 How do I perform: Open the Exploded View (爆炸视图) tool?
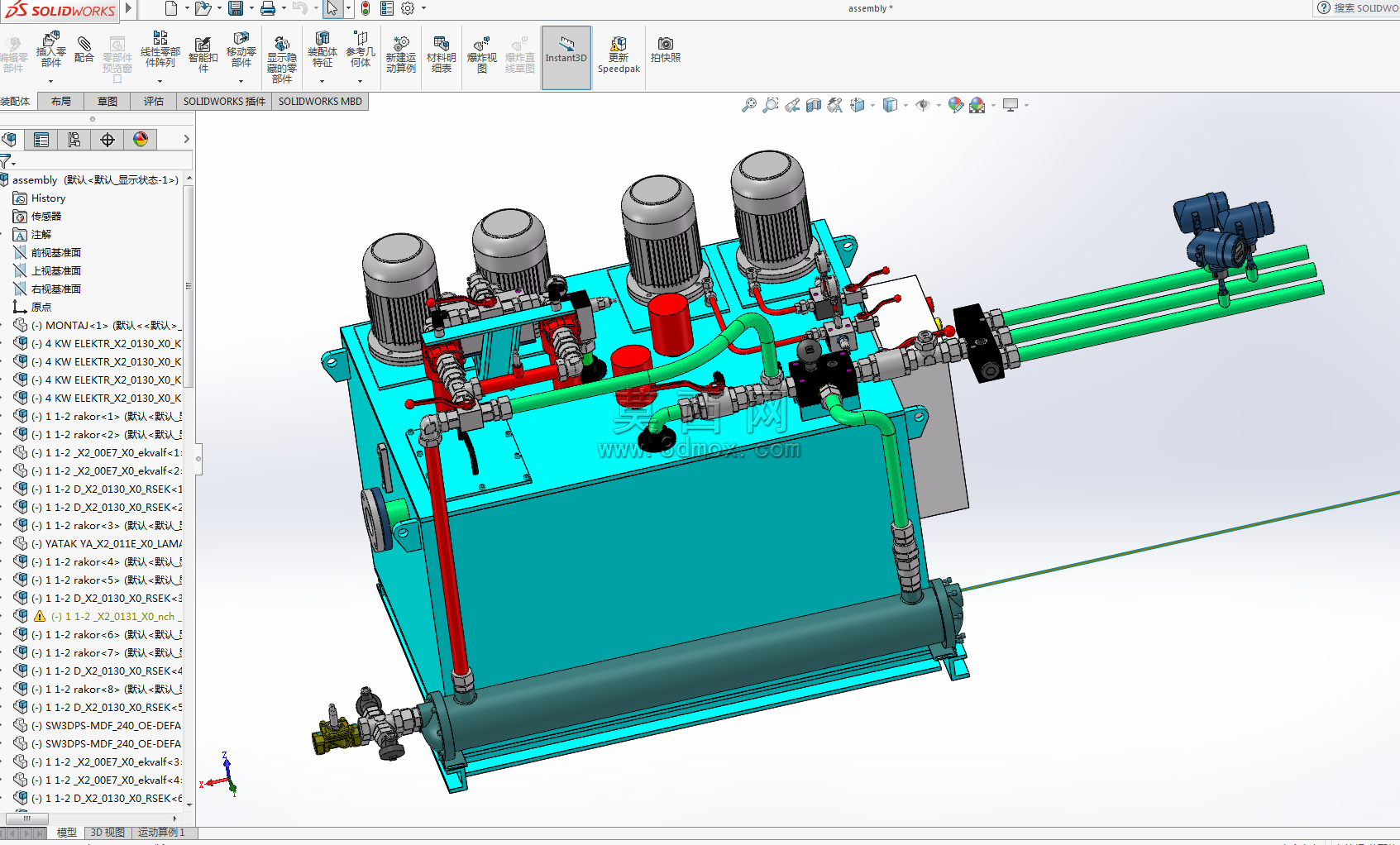(x=482, y=55)
